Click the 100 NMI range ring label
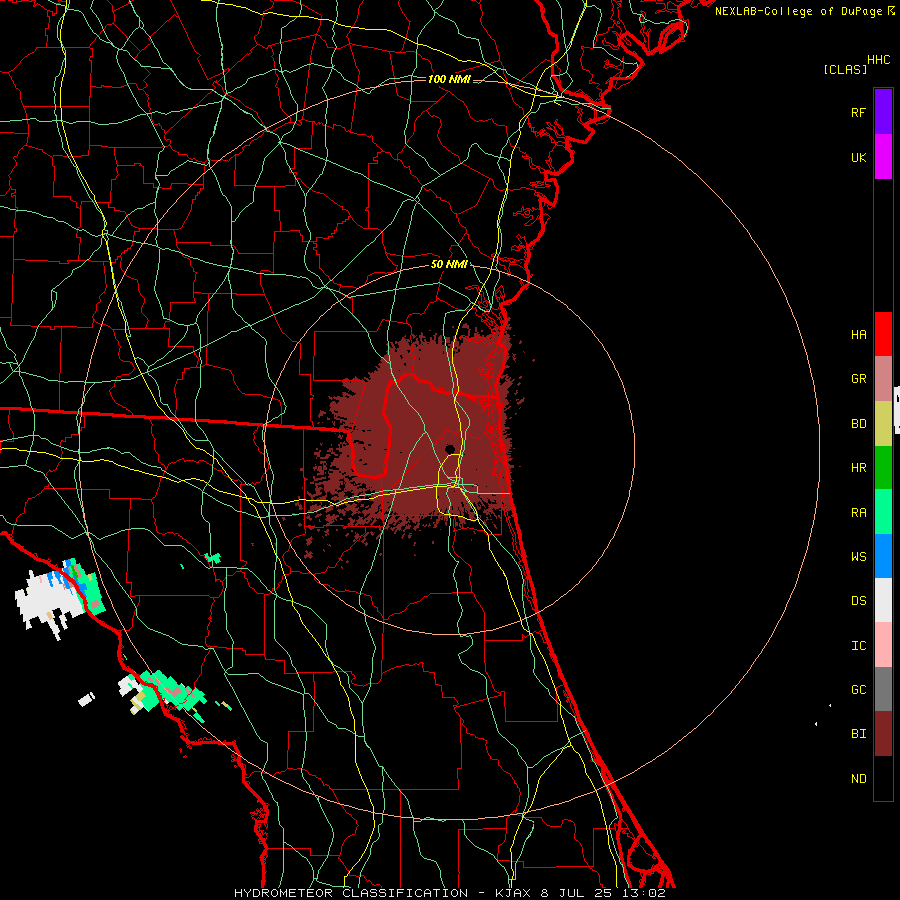The width and height of the screenshot is (900, 900). [x=449, y=79]
